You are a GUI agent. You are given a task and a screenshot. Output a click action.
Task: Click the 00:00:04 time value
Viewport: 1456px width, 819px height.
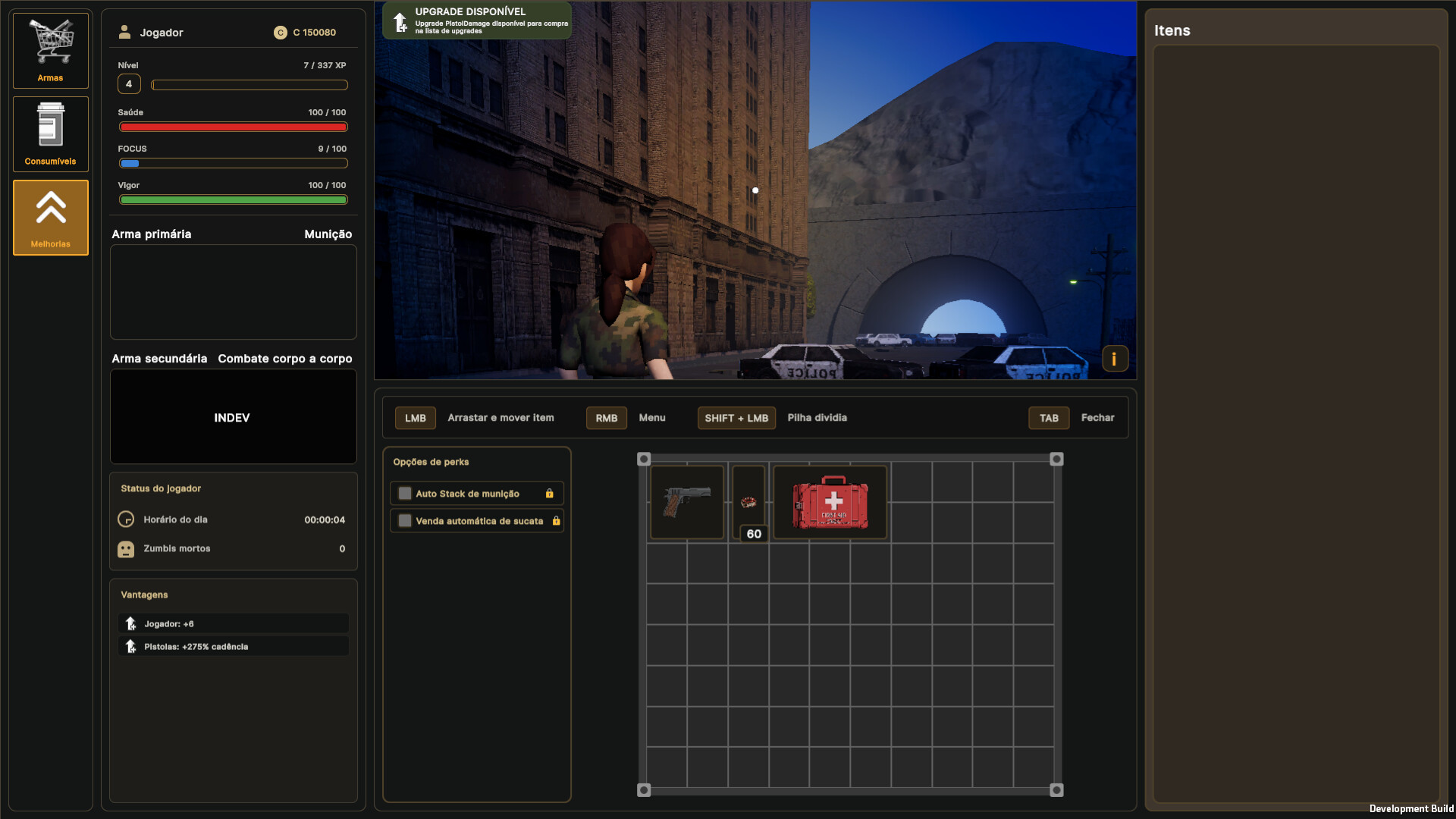(325, 520)
